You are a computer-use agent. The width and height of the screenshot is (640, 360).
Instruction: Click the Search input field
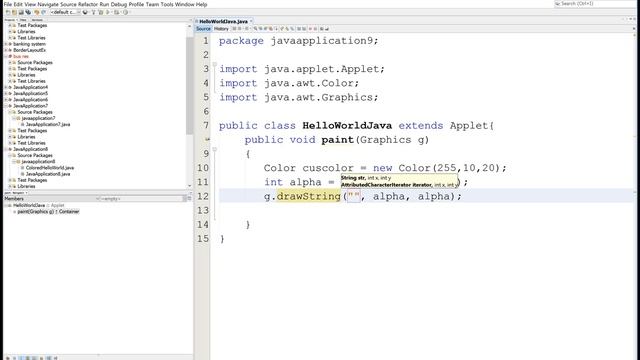click(595, 4)
